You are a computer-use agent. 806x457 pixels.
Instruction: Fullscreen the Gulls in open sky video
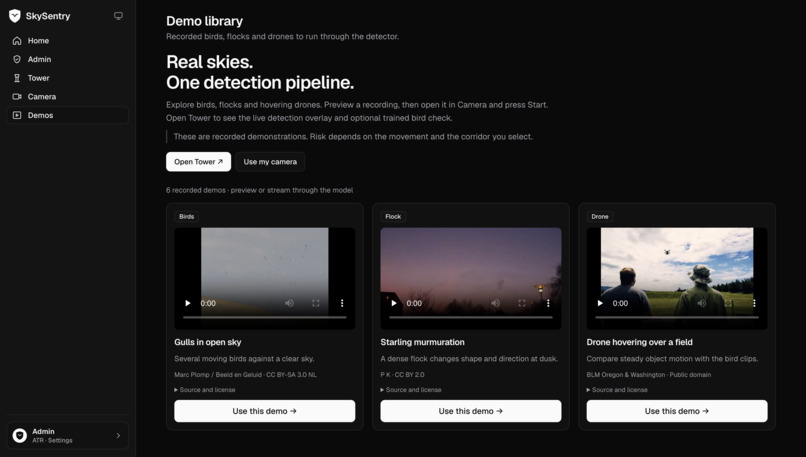pos(316,303)
